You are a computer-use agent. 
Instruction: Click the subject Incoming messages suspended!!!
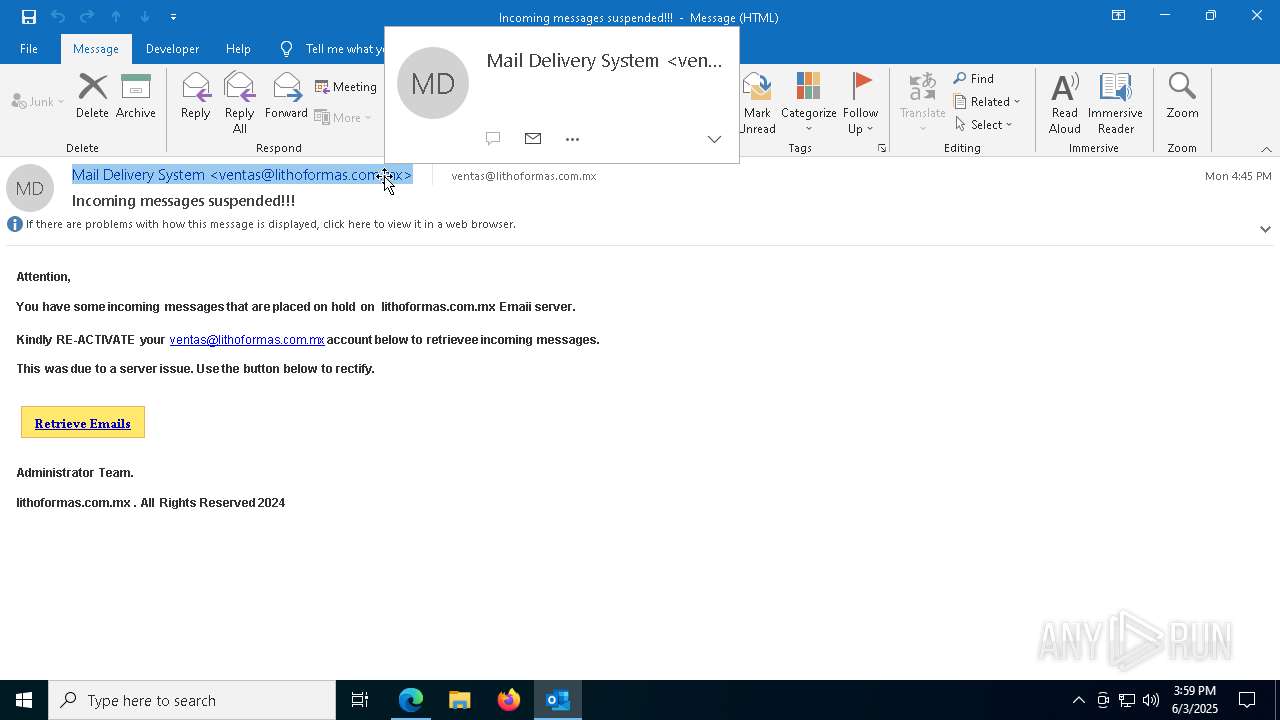tap(183, 201)
